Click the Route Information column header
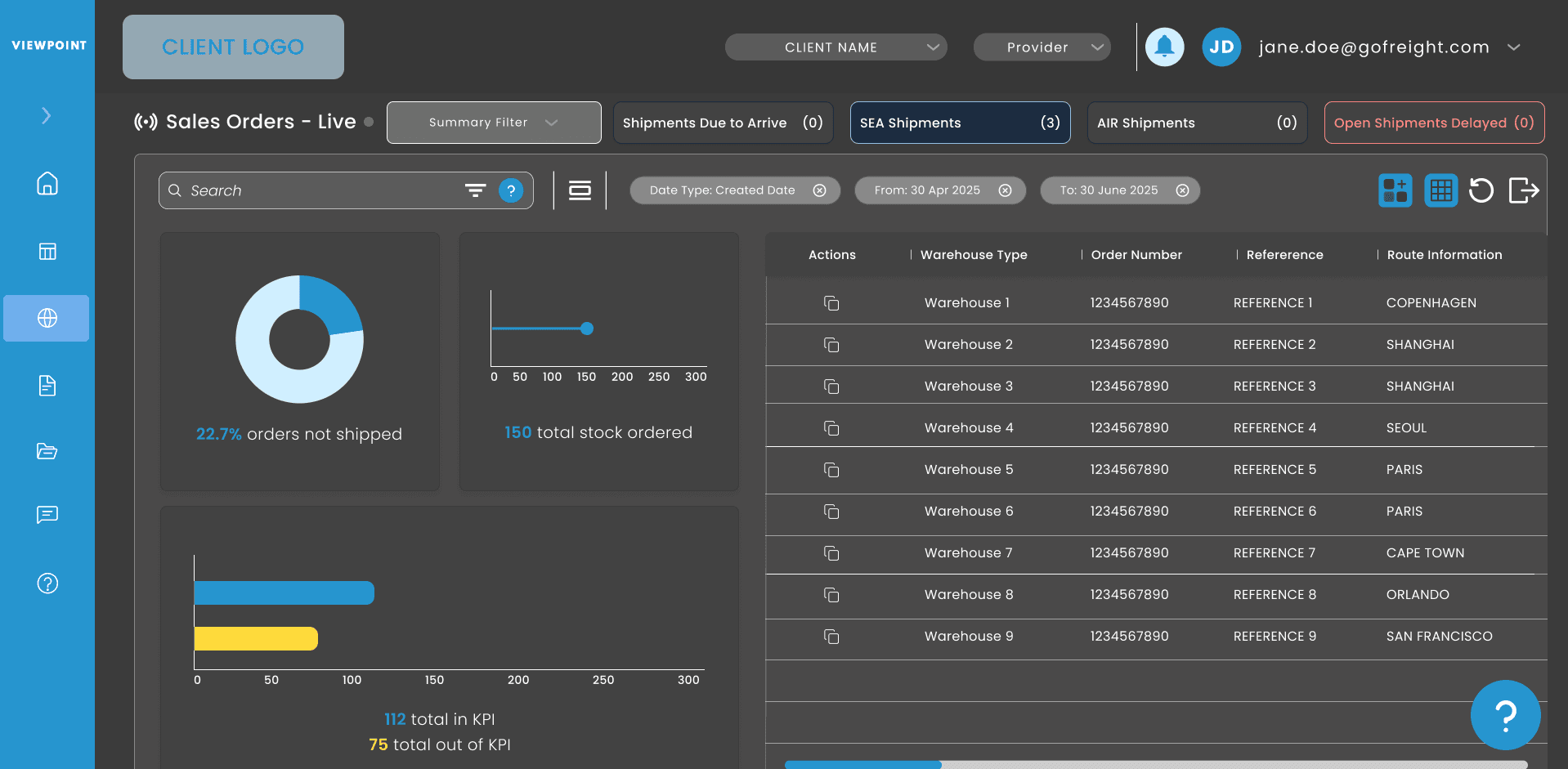This screenshot has width=1568, height=769. tap(1445, 255)
